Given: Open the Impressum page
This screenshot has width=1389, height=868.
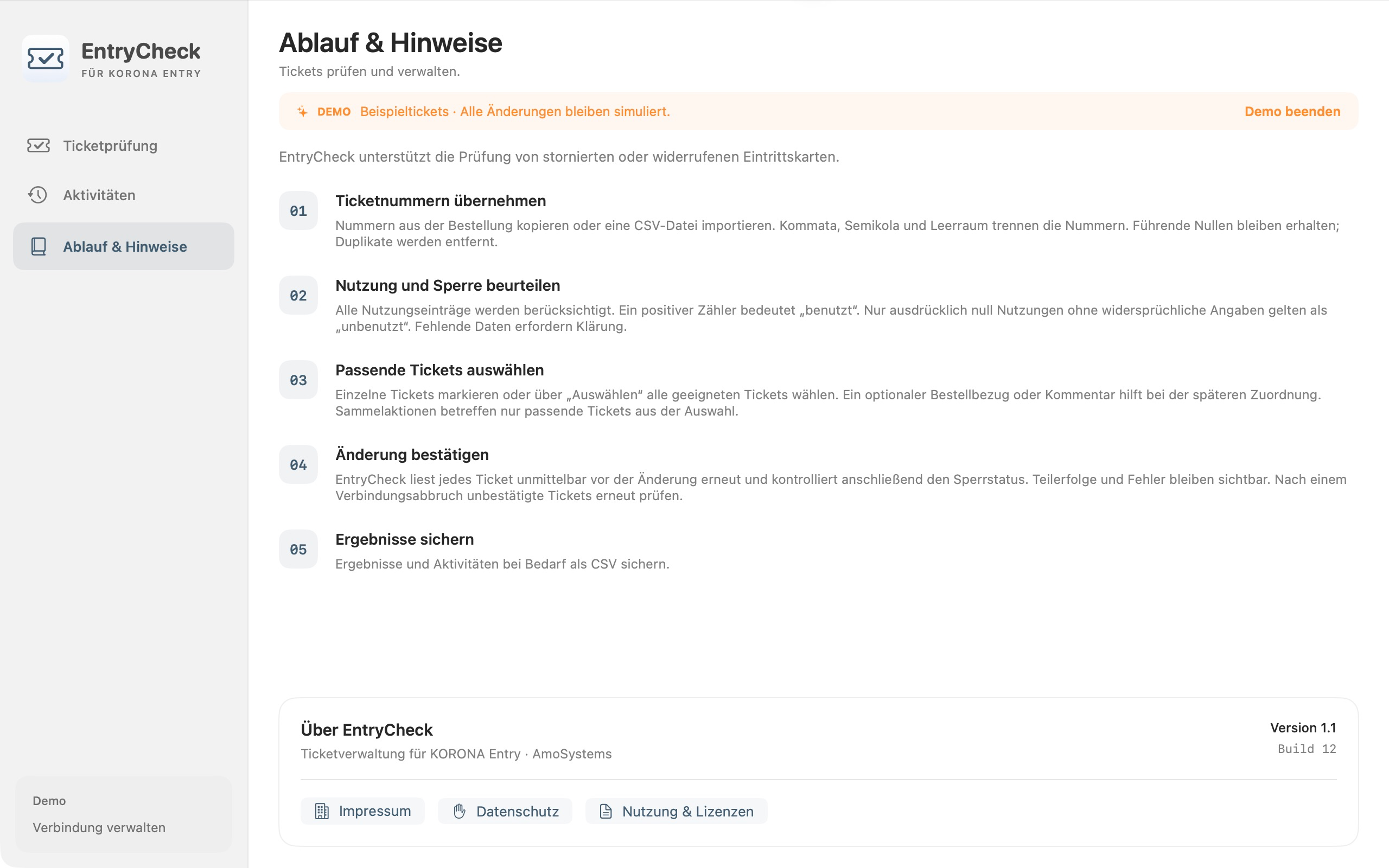Looking at the screenshot, I should tap(363, 811).
